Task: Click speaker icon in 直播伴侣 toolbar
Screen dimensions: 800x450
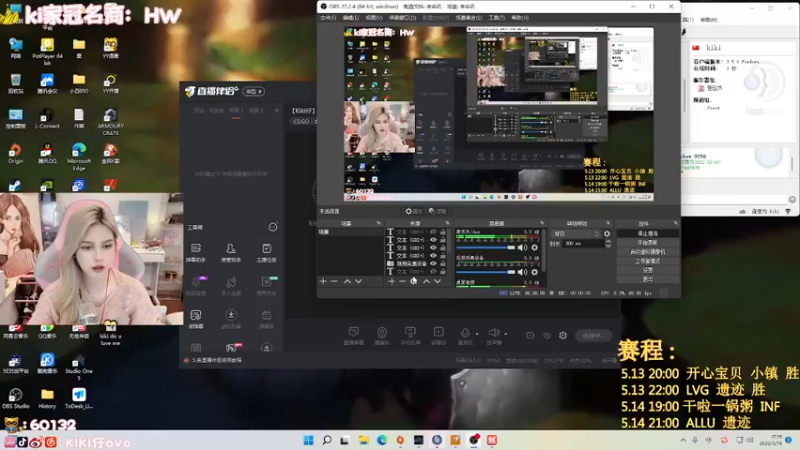Action: pyautogui.click(x=493, y=333)
